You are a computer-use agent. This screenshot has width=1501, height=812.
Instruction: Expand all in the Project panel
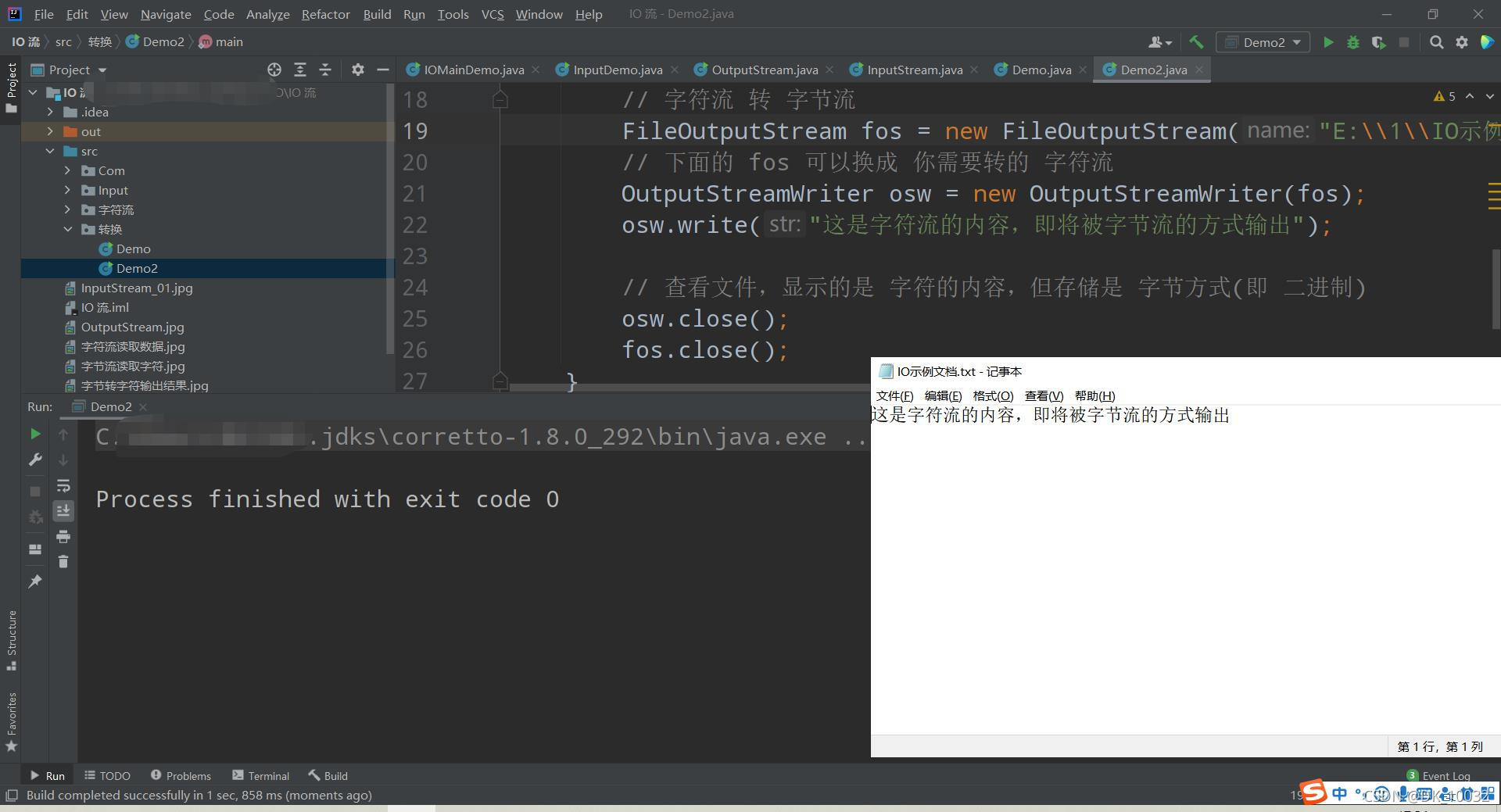(x=299, y=70)
